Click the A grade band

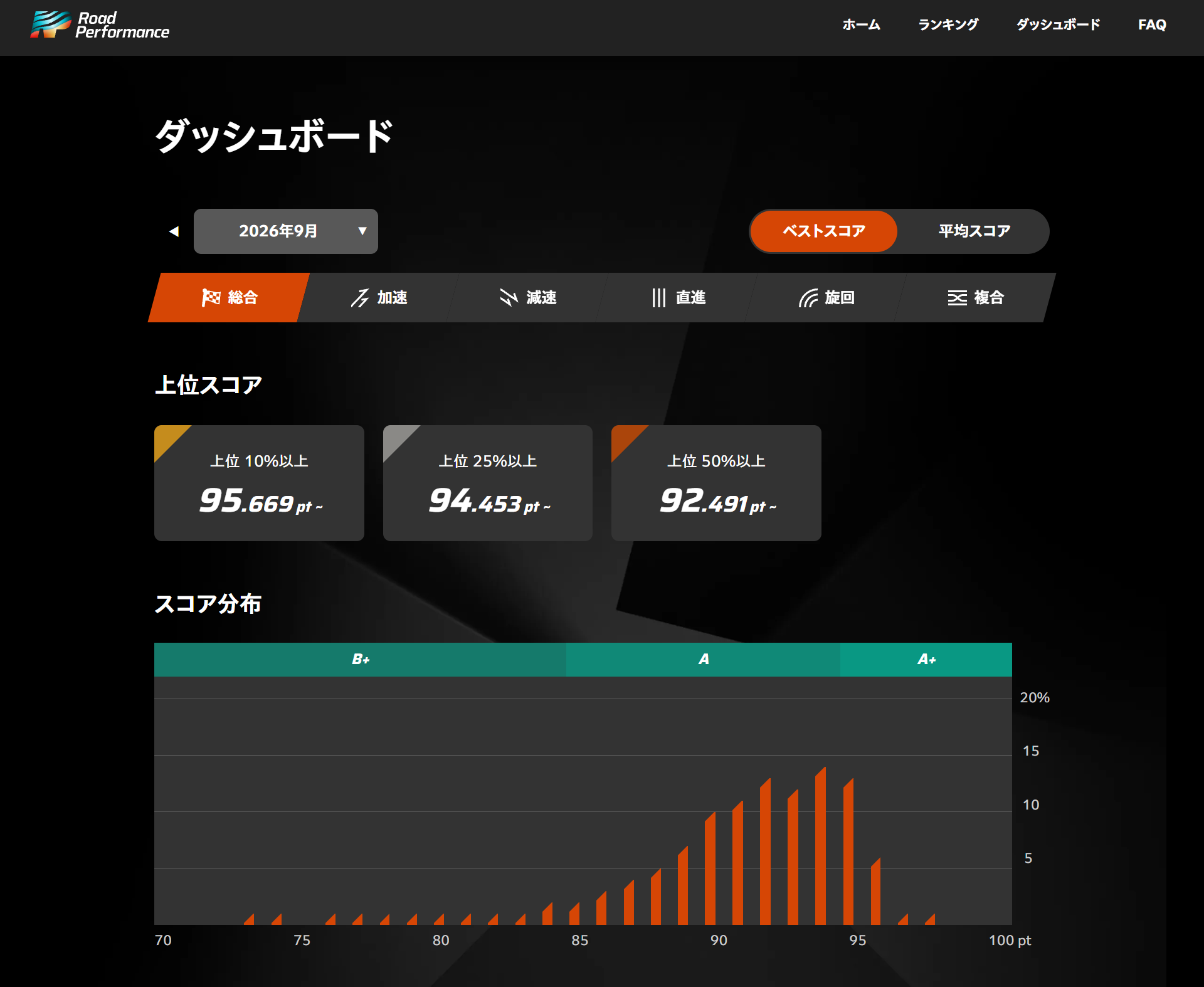pos(703,659)
